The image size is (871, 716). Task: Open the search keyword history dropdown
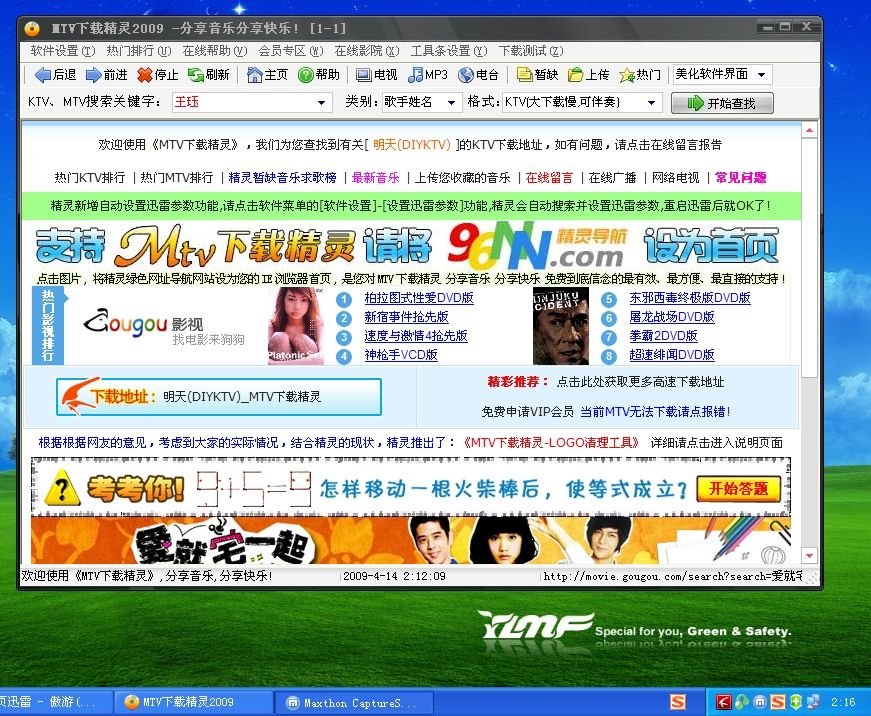320,101
